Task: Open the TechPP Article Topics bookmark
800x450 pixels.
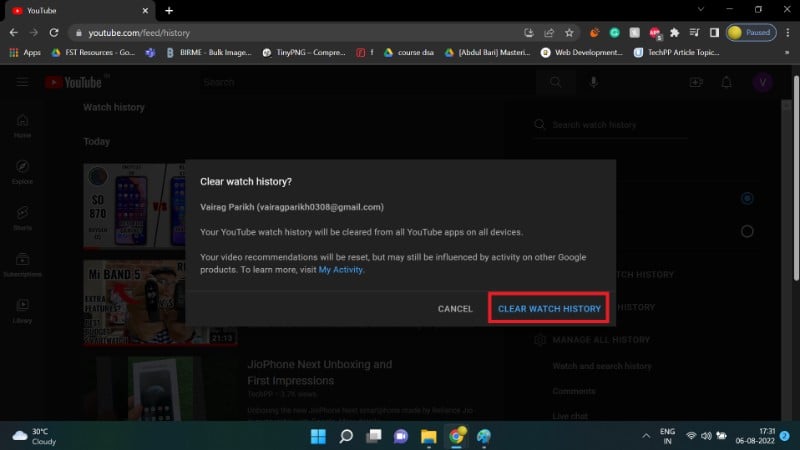Action: point(677,52)
